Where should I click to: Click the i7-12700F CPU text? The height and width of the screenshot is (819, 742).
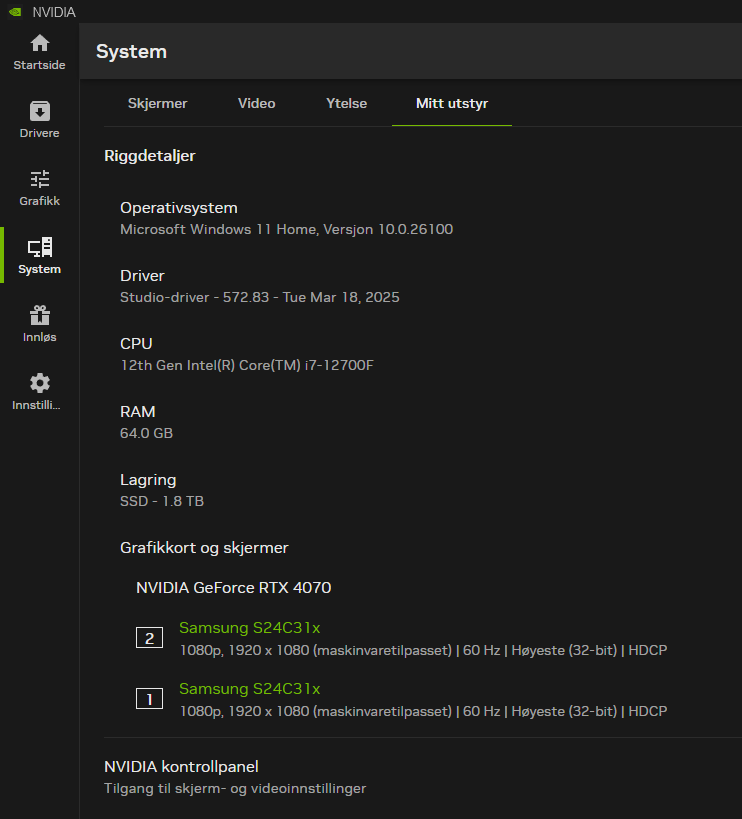247,365
